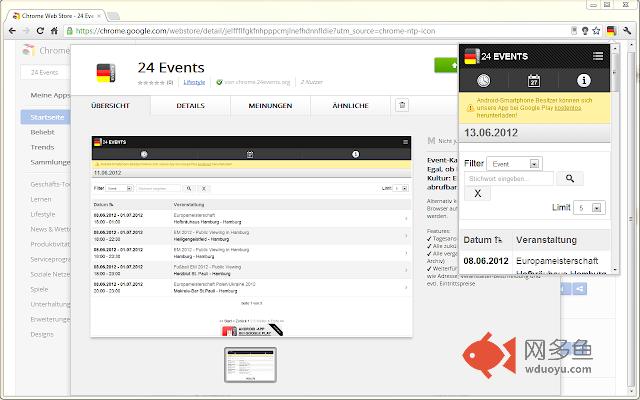The width and height of the screenshot is (640, 400).
Task: Click the trash icon tab in store page
Action: [x=402, y=105]
